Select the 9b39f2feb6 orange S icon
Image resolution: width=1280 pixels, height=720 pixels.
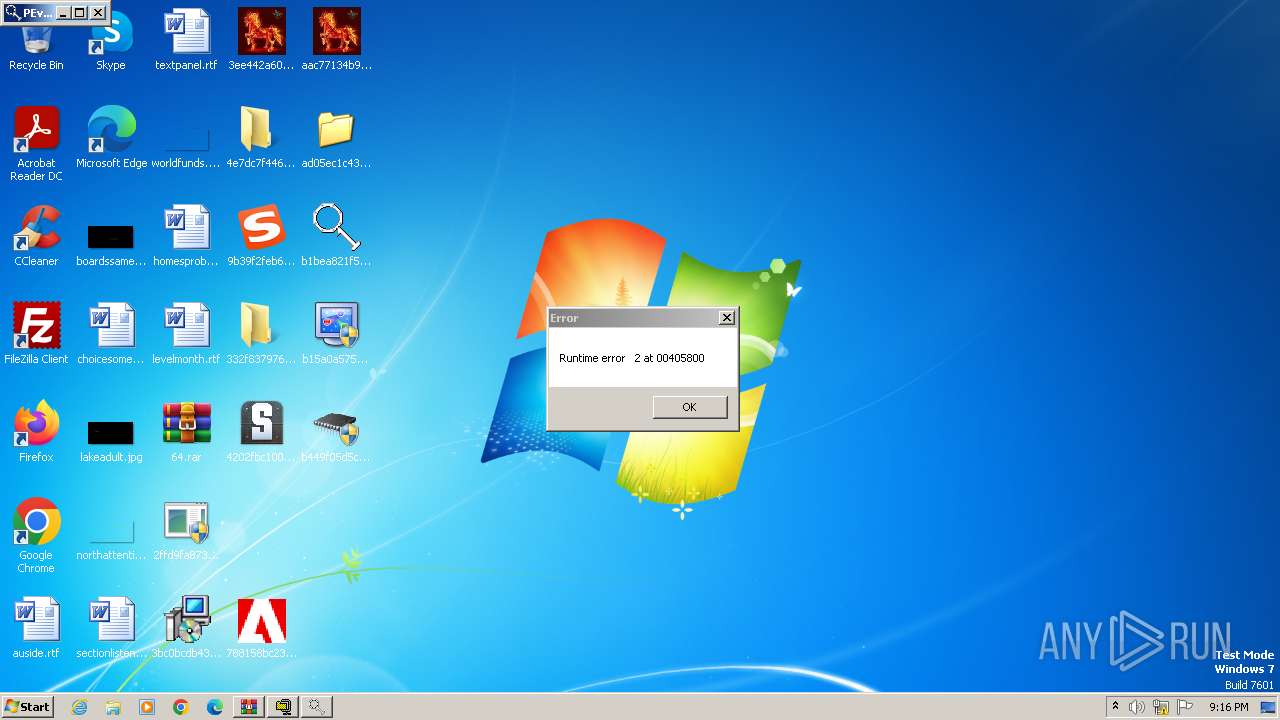click(261, 237)
